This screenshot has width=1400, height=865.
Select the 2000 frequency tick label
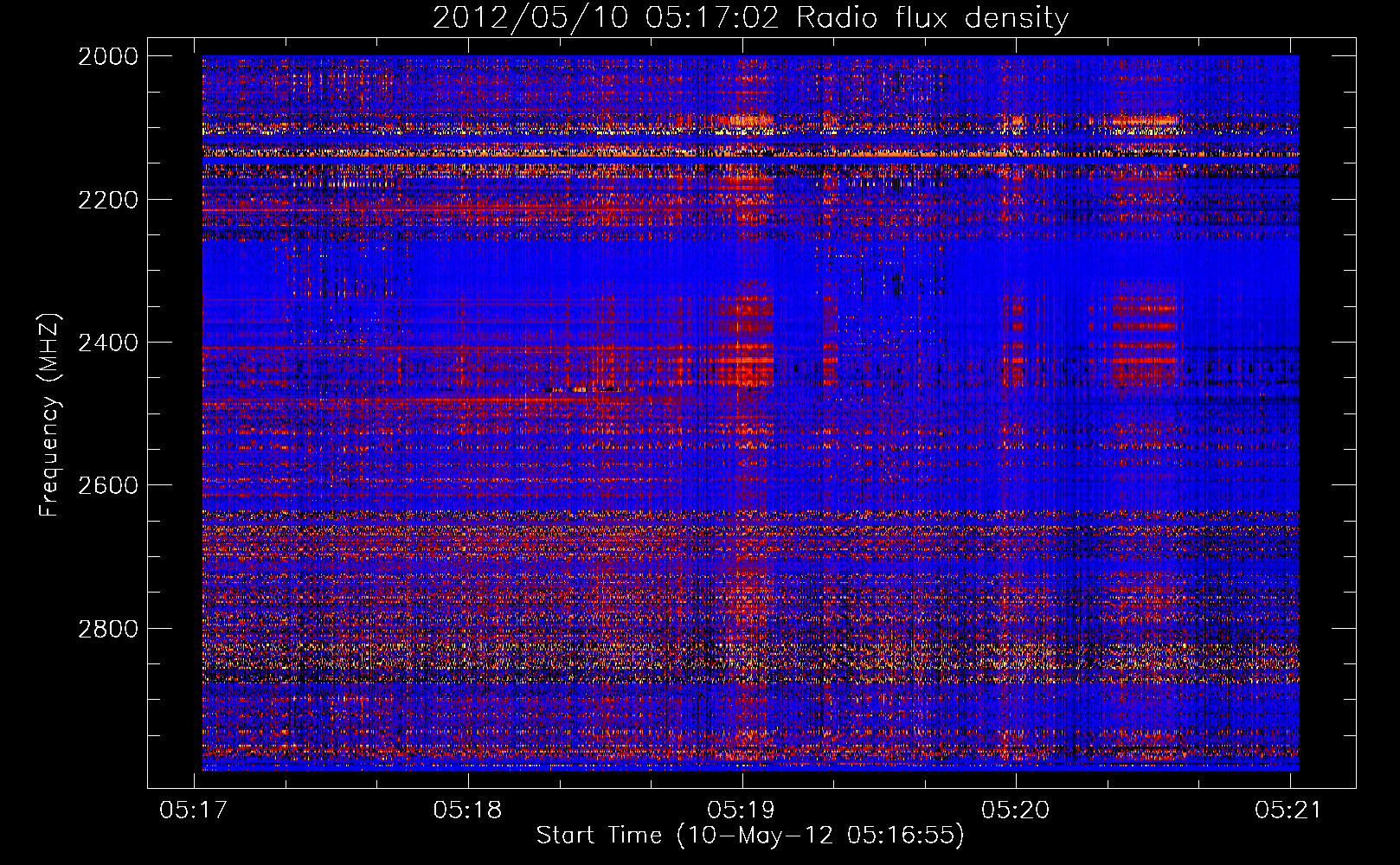[x=108, y=56]
